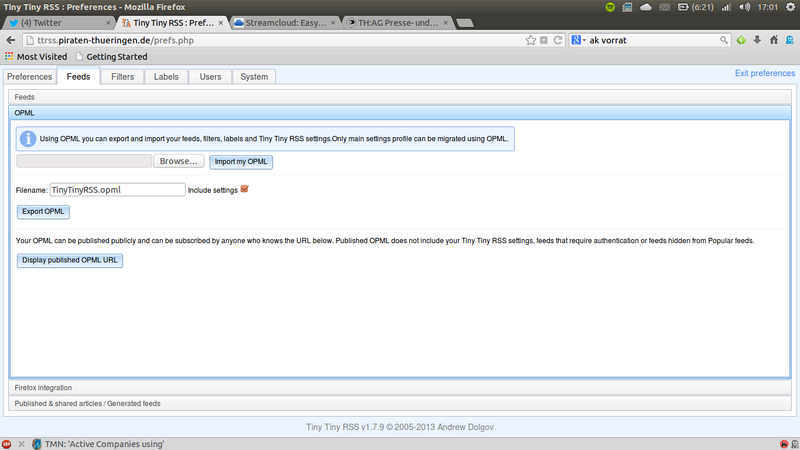Click the TMN 'Active Companies using' status item
This screenshot has width=800, height=450.
98,444
